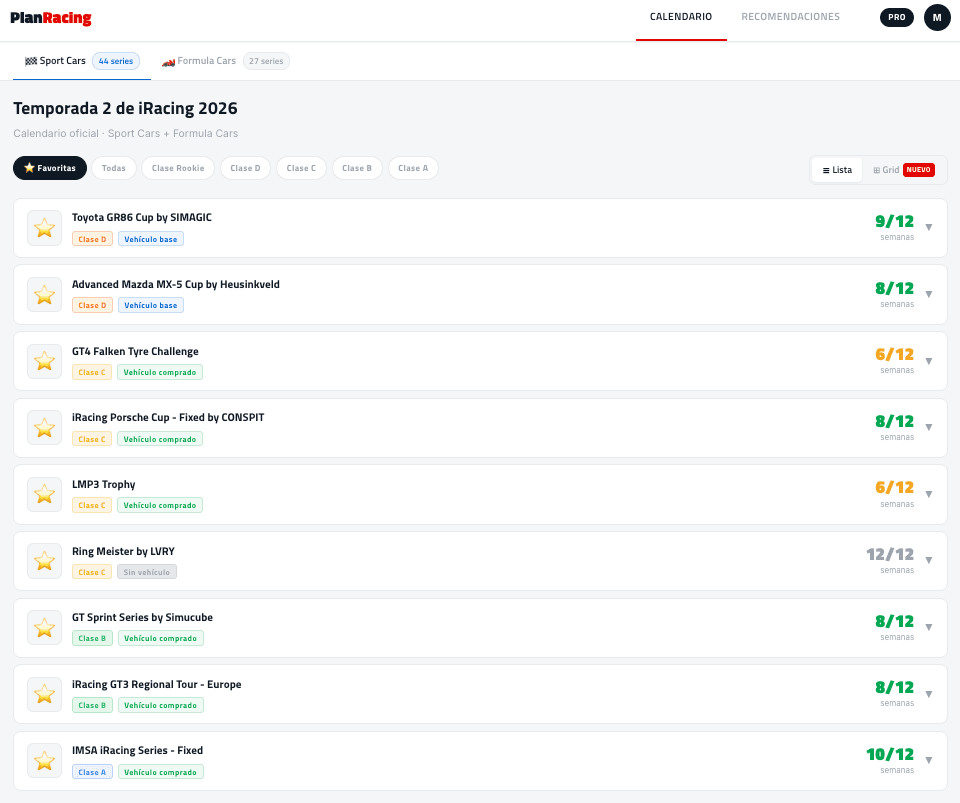Click 12/12 semanas on Ring Meister row
Image resolution: width=960 pixels, height=803 pixels.
click(890, 560)
